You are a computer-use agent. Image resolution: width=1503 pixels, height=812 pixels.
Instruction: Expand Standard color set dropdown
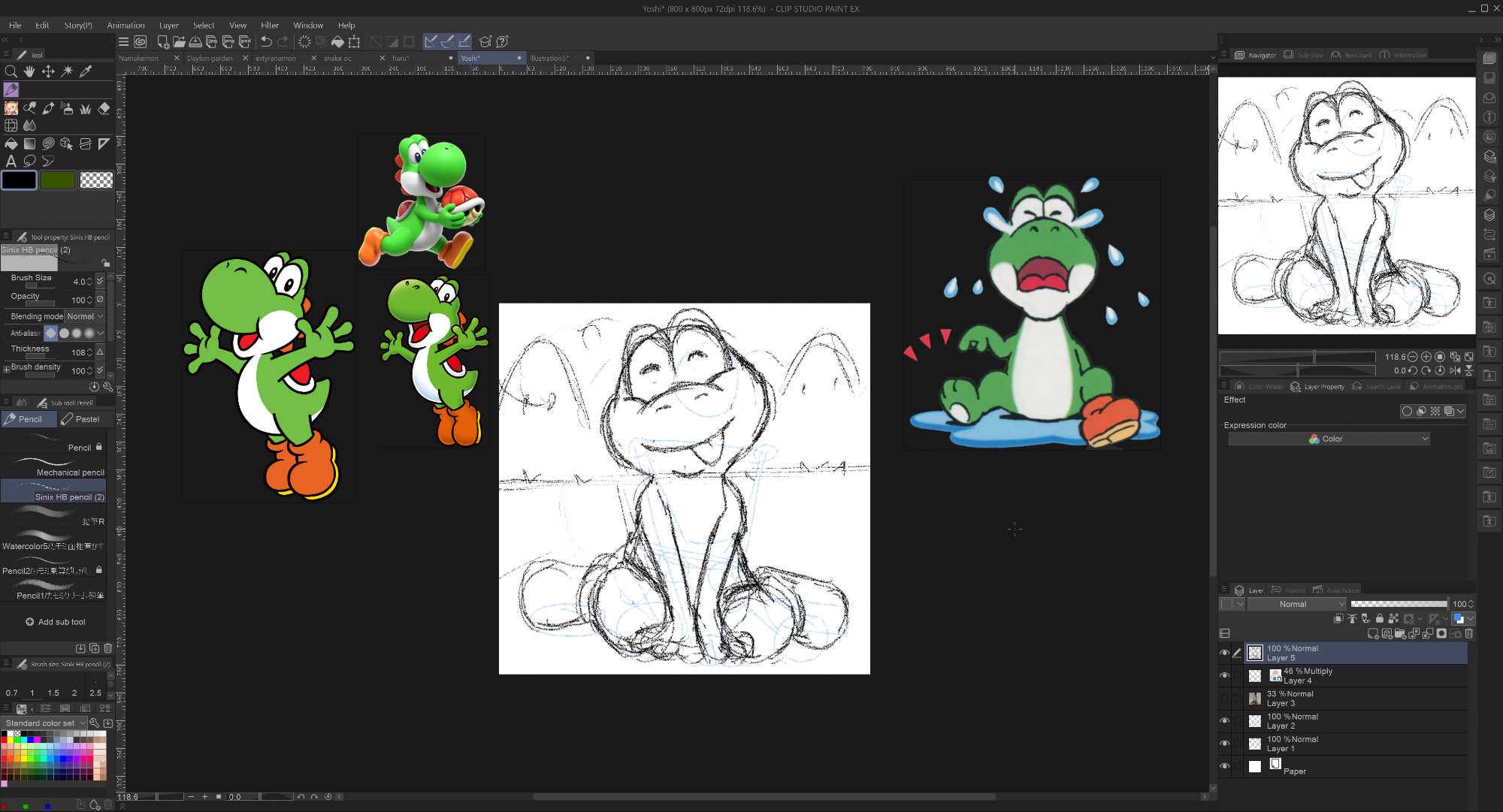click(x=44, y=723)
